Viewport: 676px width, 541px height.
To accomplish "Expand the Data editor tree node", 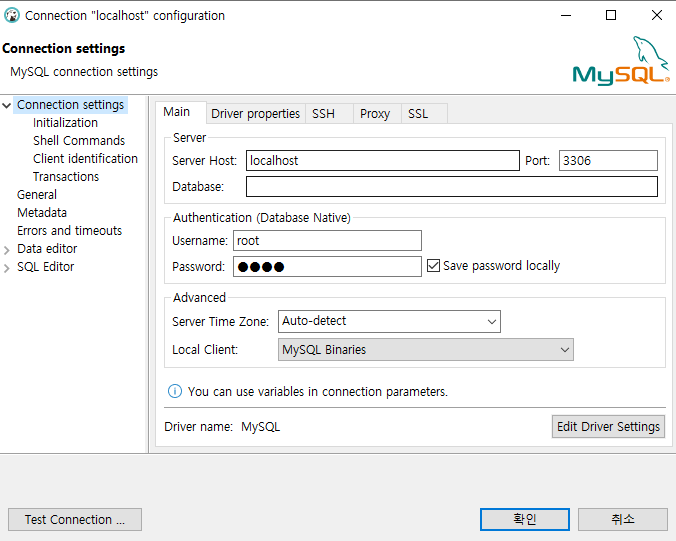I will (6, 250).
